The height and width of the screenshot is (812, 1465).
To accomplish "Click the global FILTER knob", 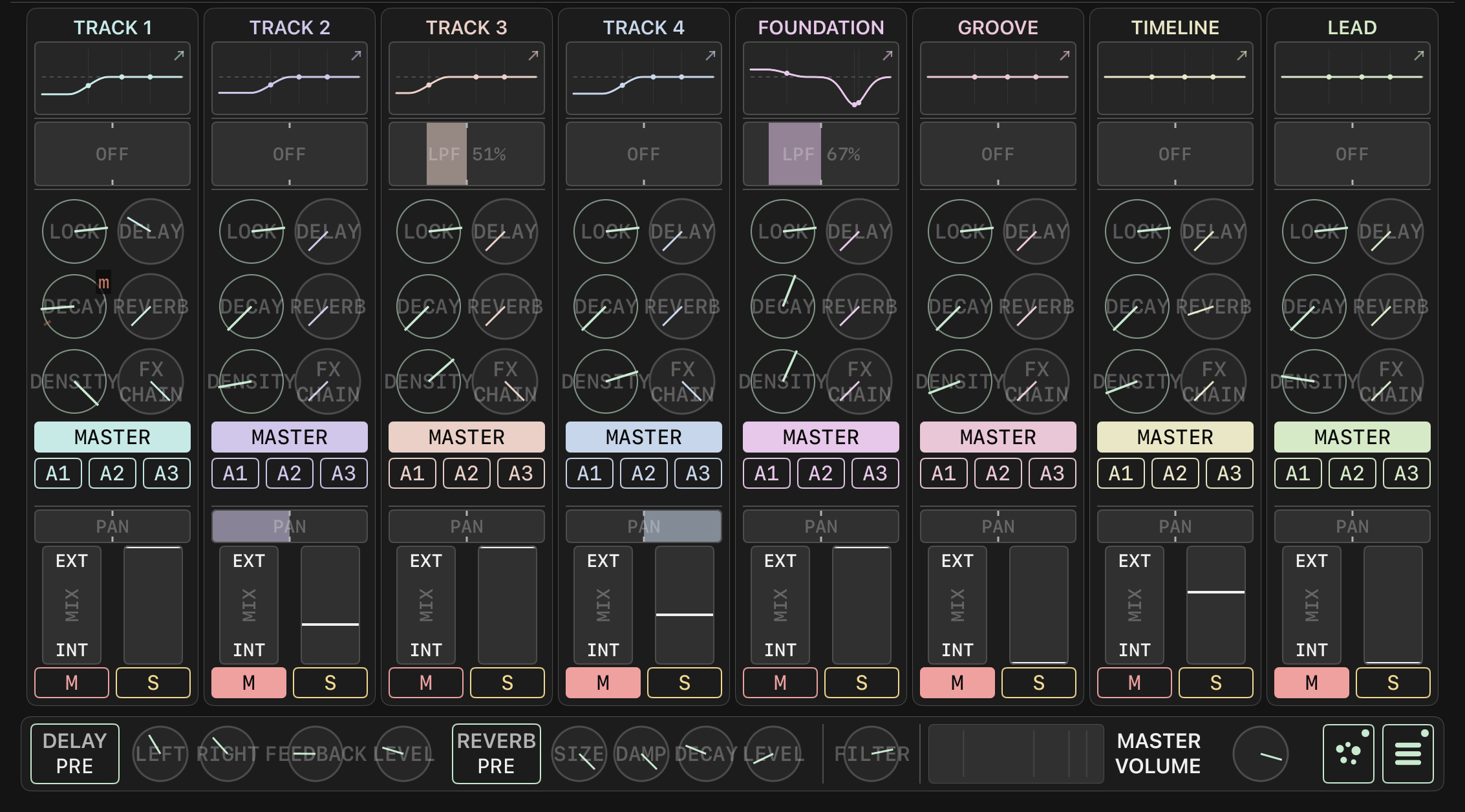I will pos(872,754).
